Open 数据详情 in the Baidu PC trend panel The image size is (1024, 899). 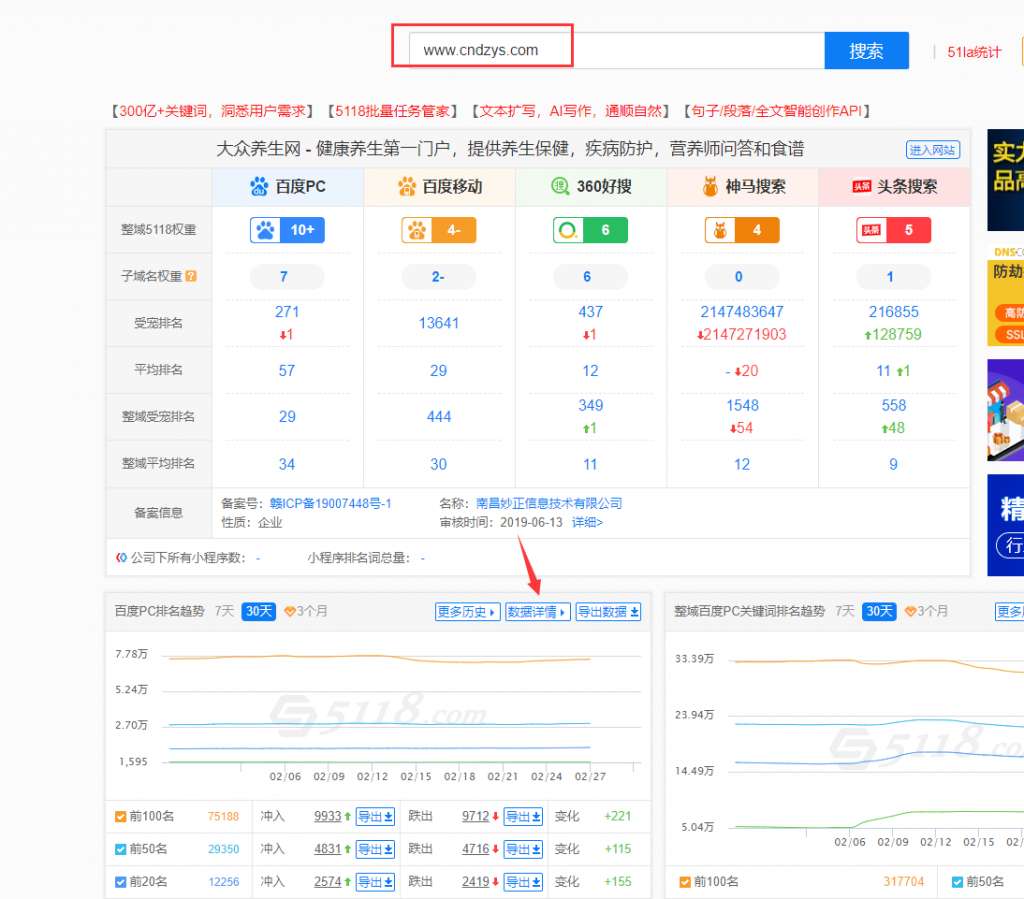(537, 612)
